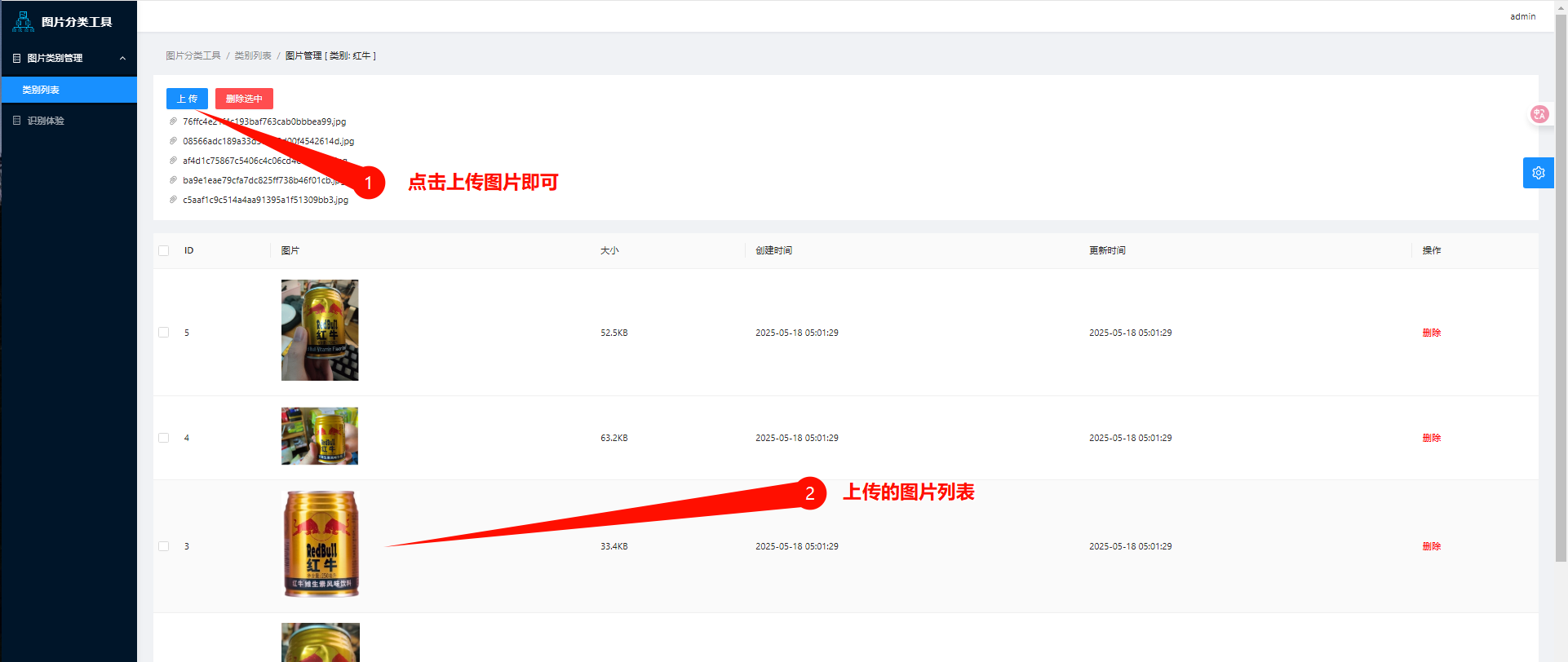
Task: Select 类别列表 in the sidebar
Action: [x=41, y=90]
